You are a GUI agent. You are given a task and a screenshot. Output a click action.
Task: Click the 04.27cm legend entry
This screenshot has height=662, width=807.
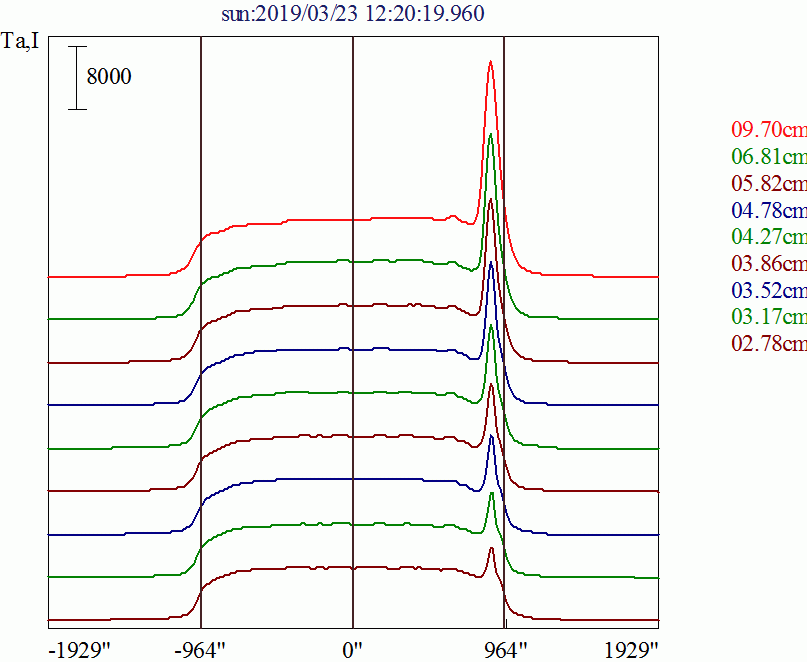tap(768, 237)
